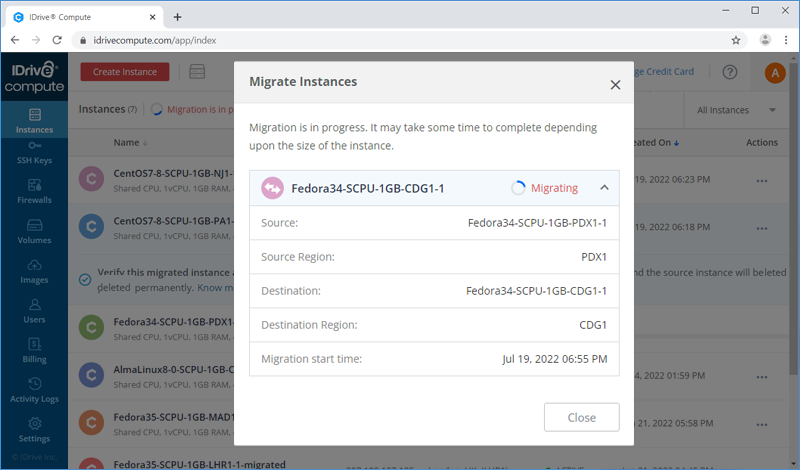The image size is (800, 470).
Task: Open actions menu for Fedora35-SCPU-1GB-MAD1 row
Action: [x=762, y=425]
